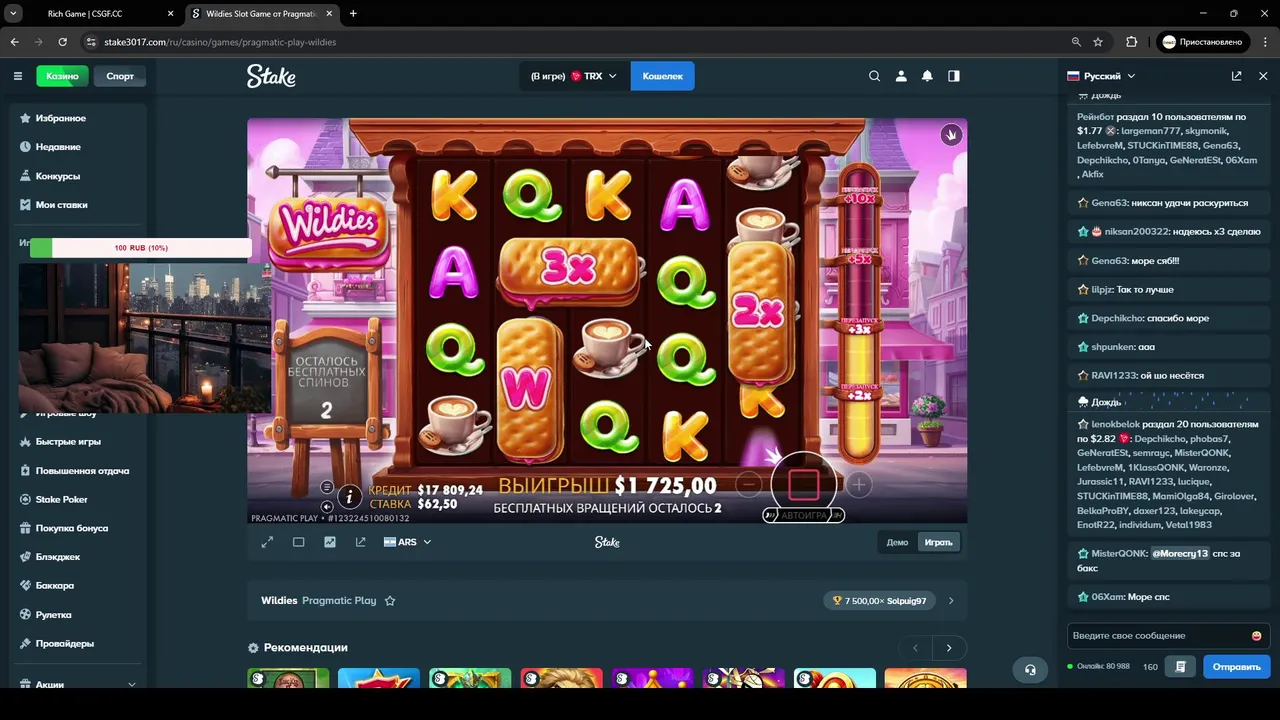Enable theater mode for the game

point(298,542)
